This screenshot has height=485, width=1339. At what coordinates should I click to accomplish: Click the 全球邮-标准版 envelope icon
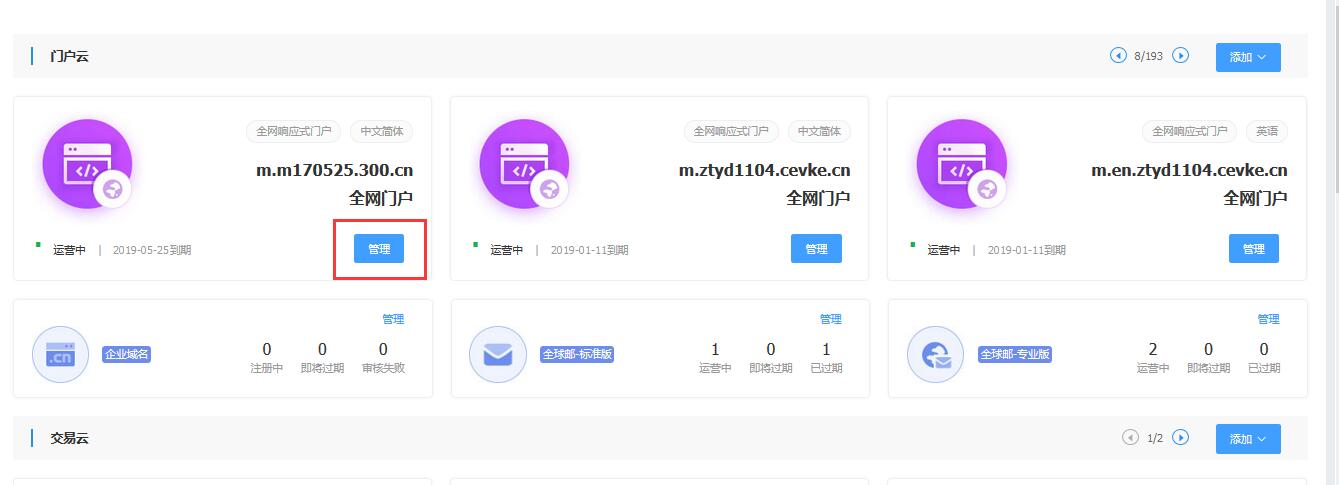(x=498, y=354)
